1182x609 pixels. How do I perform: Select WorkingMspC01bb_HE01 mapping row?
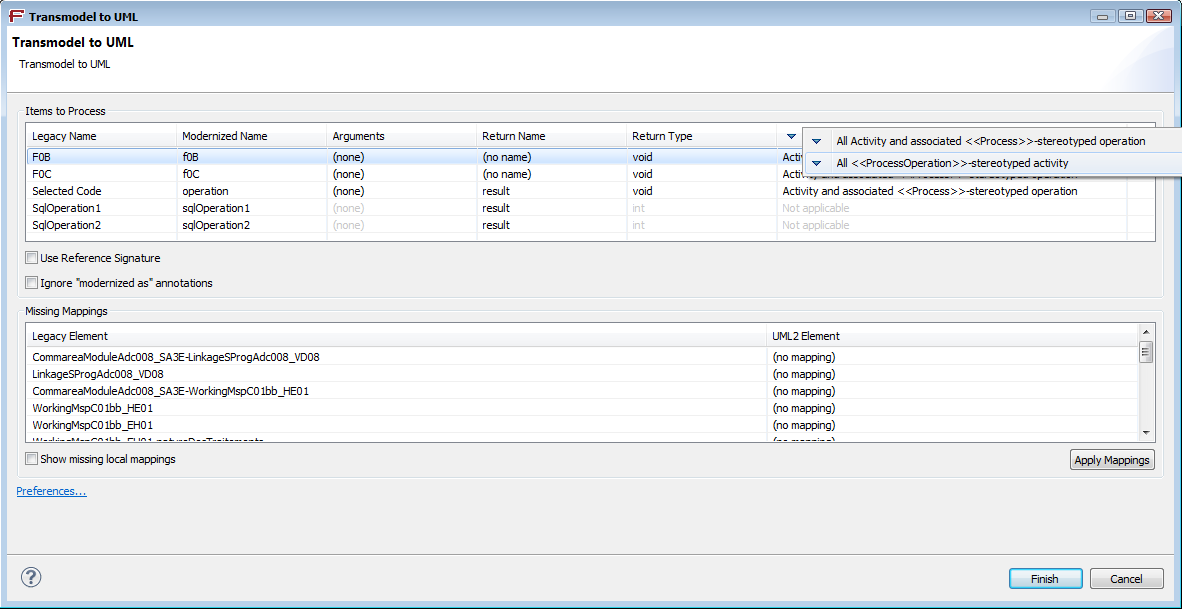click(x=582, y=408)
